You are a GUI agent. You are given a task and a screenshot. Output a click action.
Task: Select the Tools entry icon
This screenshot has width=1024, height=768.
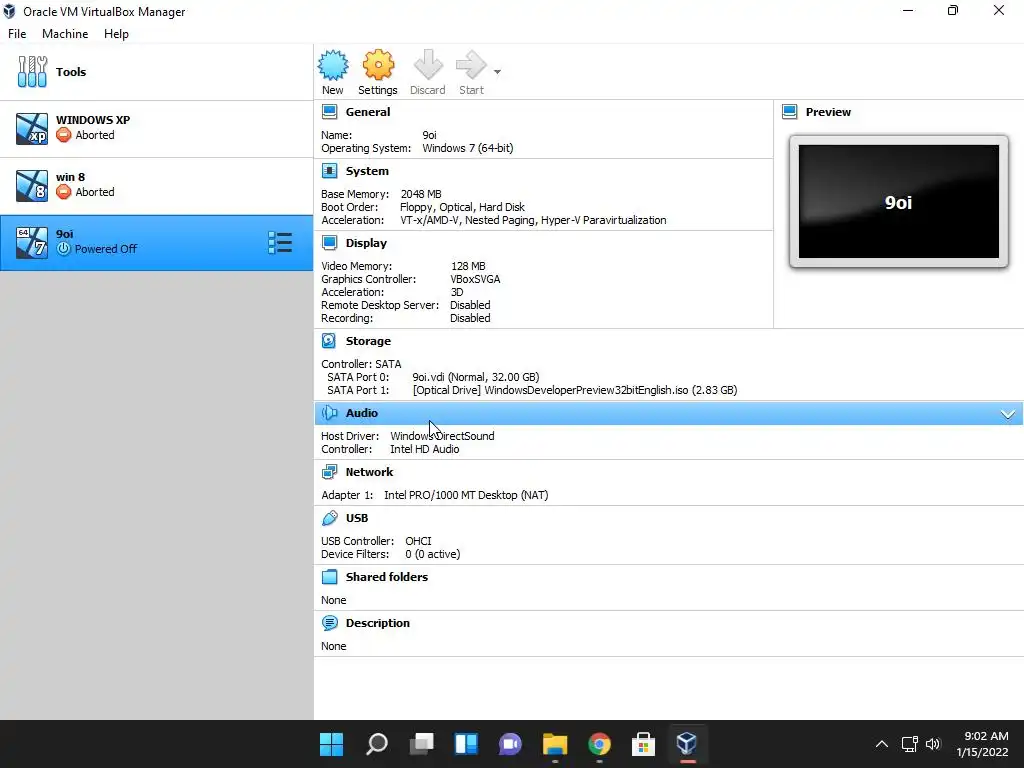32,72
